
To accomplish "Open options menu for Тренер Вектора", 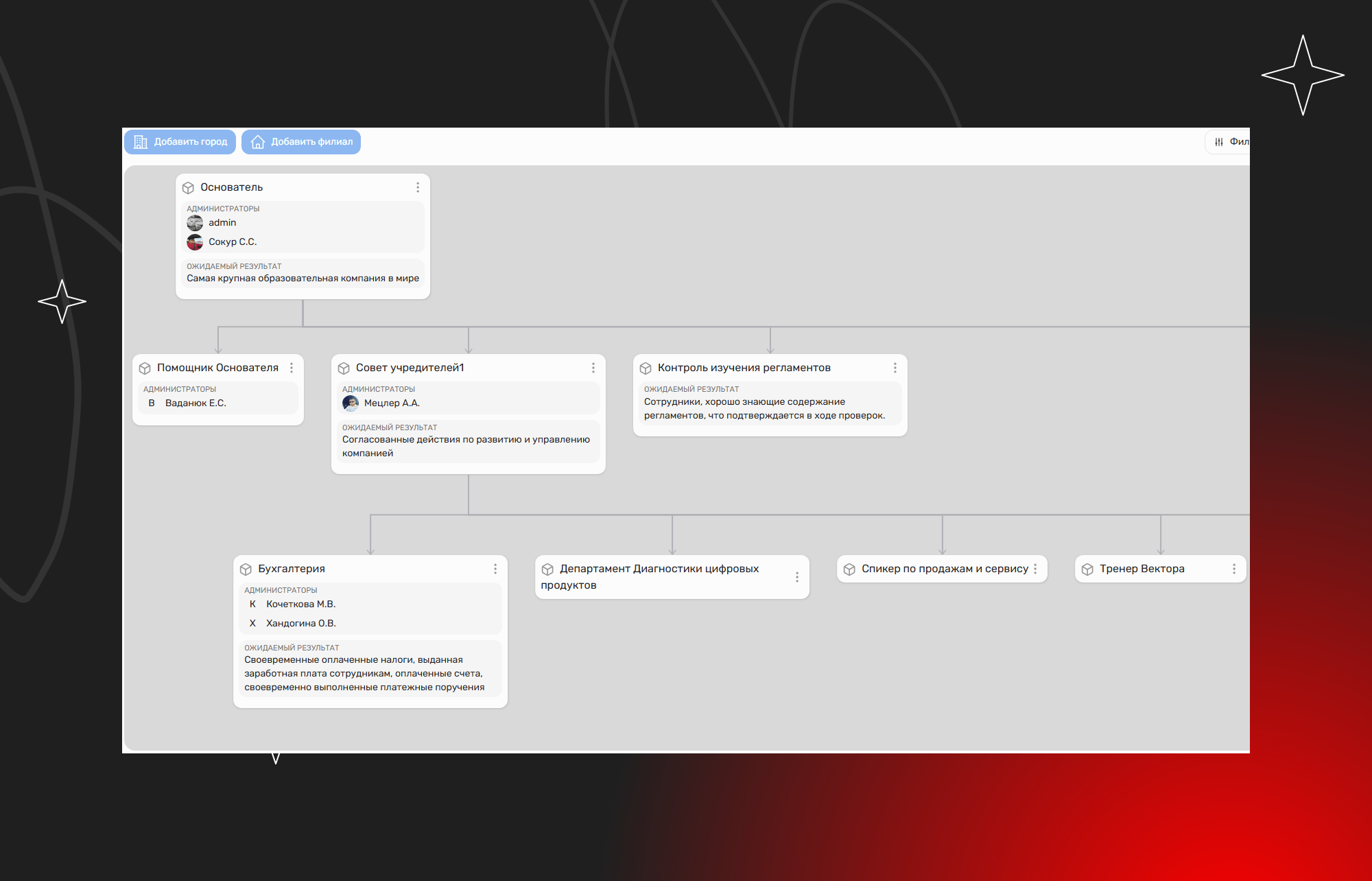I will point(1234,569).
